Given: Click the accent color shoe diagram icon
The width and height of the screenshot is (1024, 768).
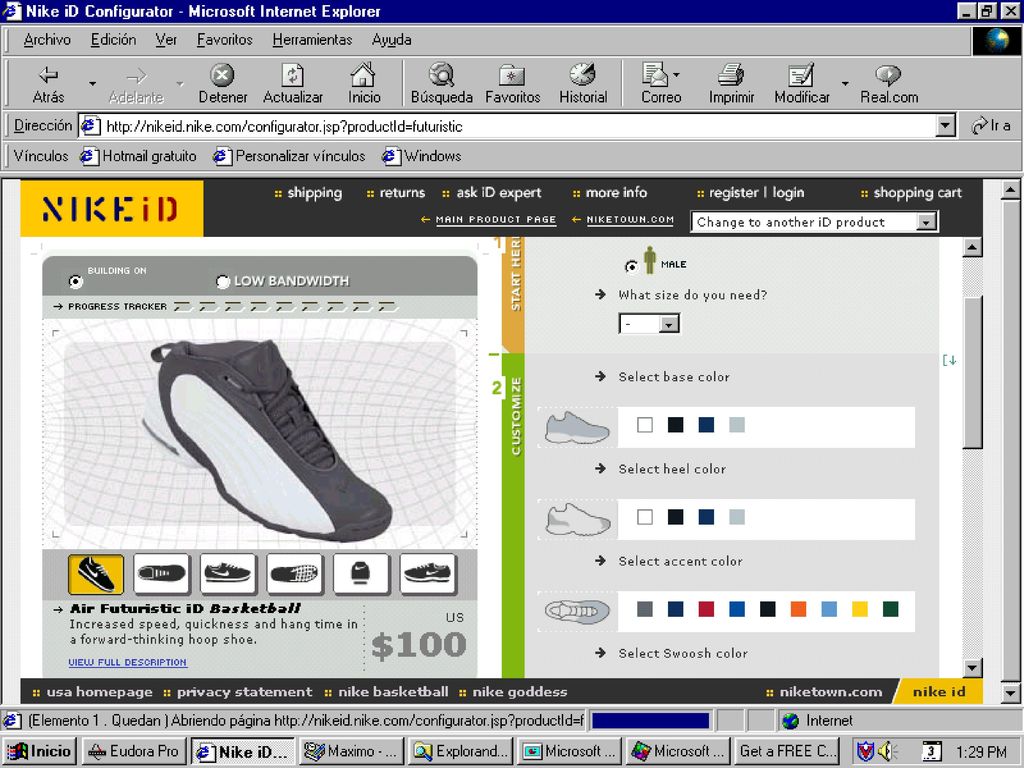Looking at the screenshot, I should point(577,612).
